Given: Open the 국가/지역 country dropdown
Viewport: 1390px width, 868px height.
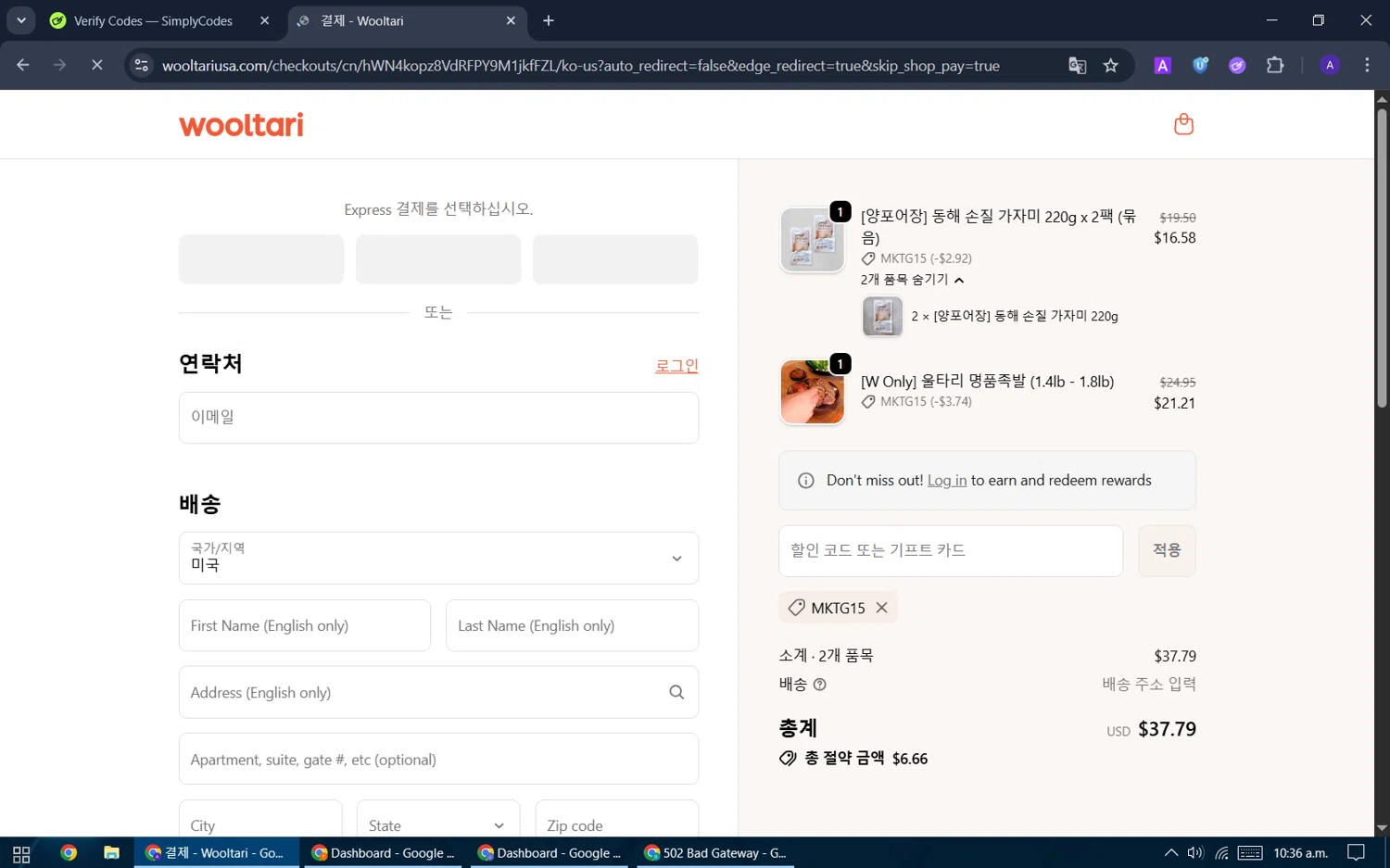Looking at the screenshot, I should coord(438,558).
